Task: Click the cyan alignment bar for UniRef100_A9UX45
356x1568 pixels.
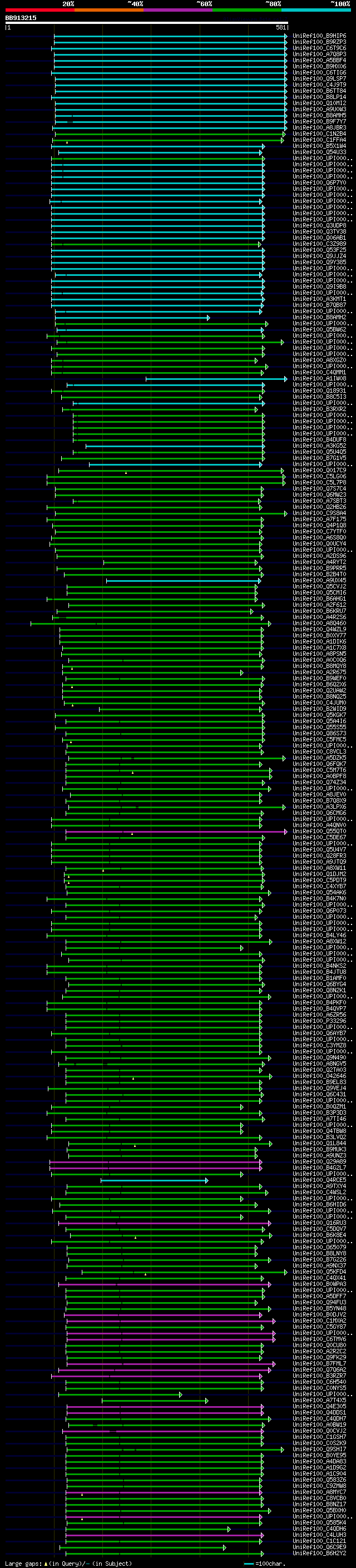Action: pos(183,580)
